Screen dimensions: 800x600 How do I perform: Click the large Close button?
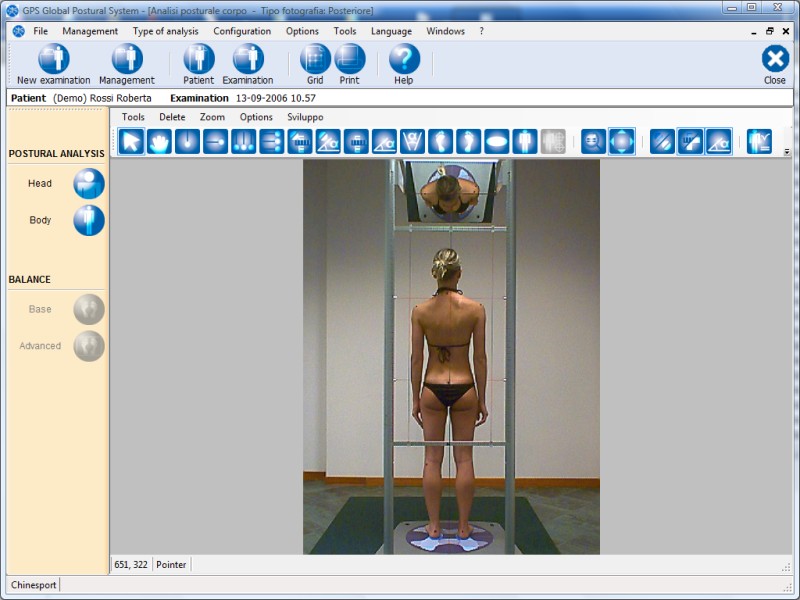click(775, 64)
